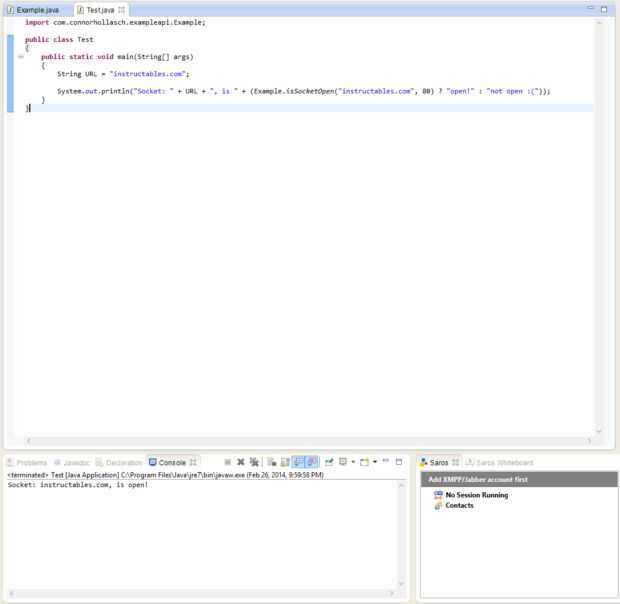Click the Terminate icon in Console toolbar
Viewport: 620px width, 604px height.
click(228, 462)
